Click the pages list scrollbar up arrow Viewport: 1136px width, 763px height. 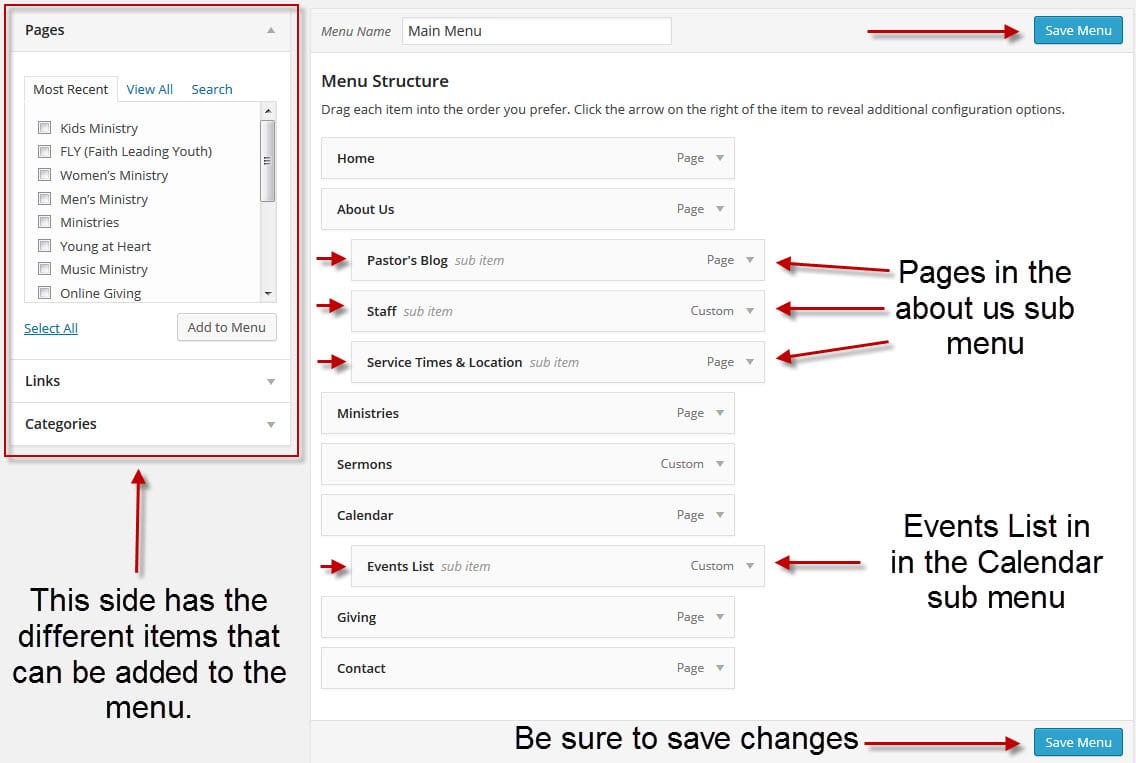[x=268, y=111]
